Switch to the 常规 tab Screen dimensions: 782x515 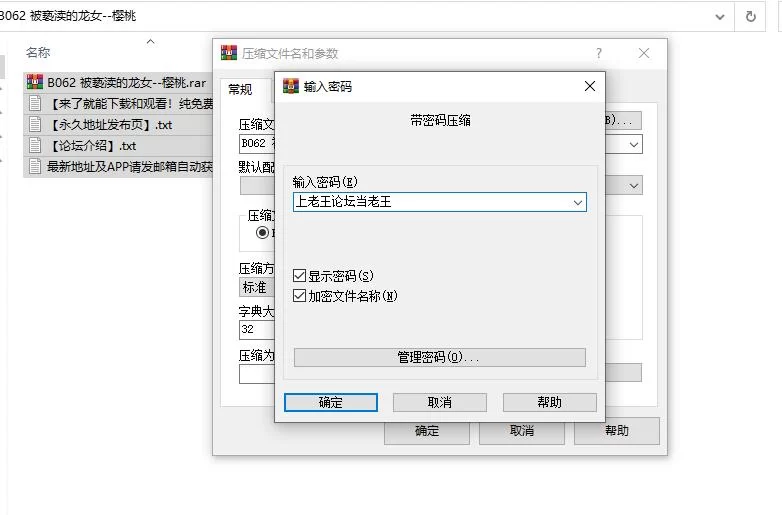(240, 89)
